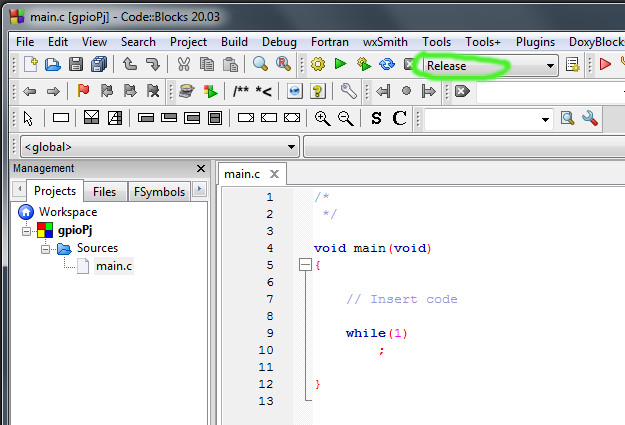The height and width of the screenshot is (425, 625).
Task: Insert doxygen block comment icon
Action: click(241, 91)
